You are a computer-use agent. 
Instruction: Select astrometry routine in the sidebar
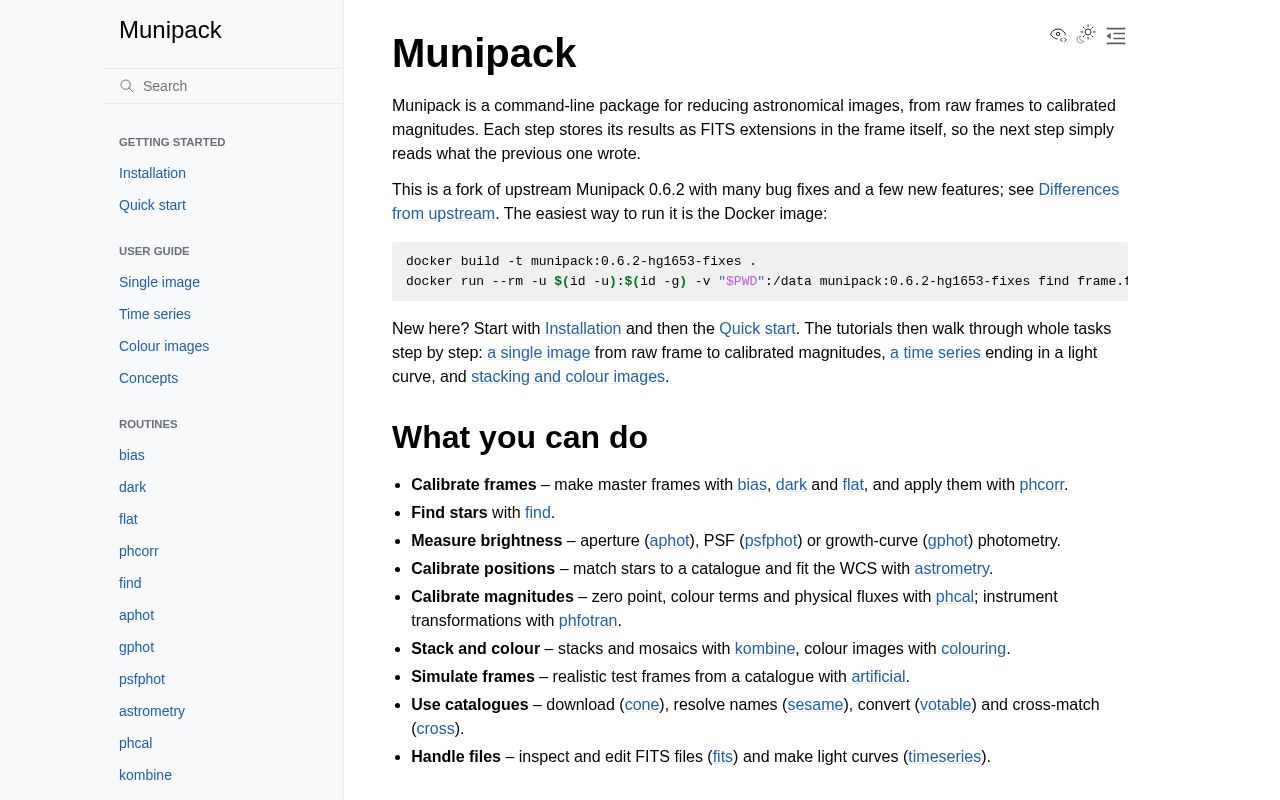[152, 711]
